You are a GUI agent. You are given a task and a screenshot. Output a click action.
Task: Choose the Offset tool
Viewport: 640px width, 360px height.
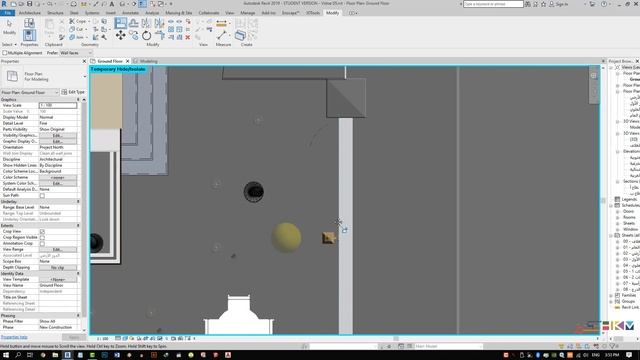pyautogui.click(x=133, y=22)
